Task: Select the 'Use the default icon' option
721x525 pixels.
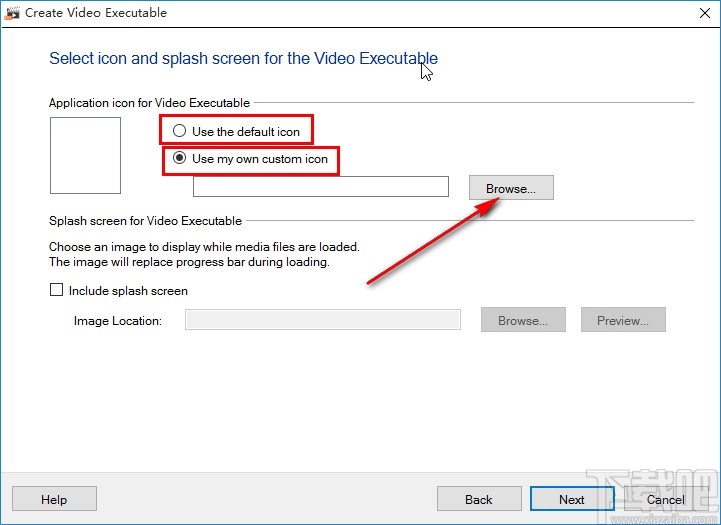Action: 180,131
